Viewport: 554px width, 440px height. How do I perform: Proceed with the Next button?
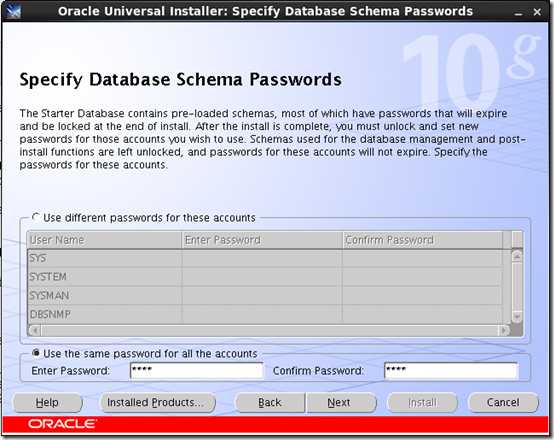pos(341,403)
